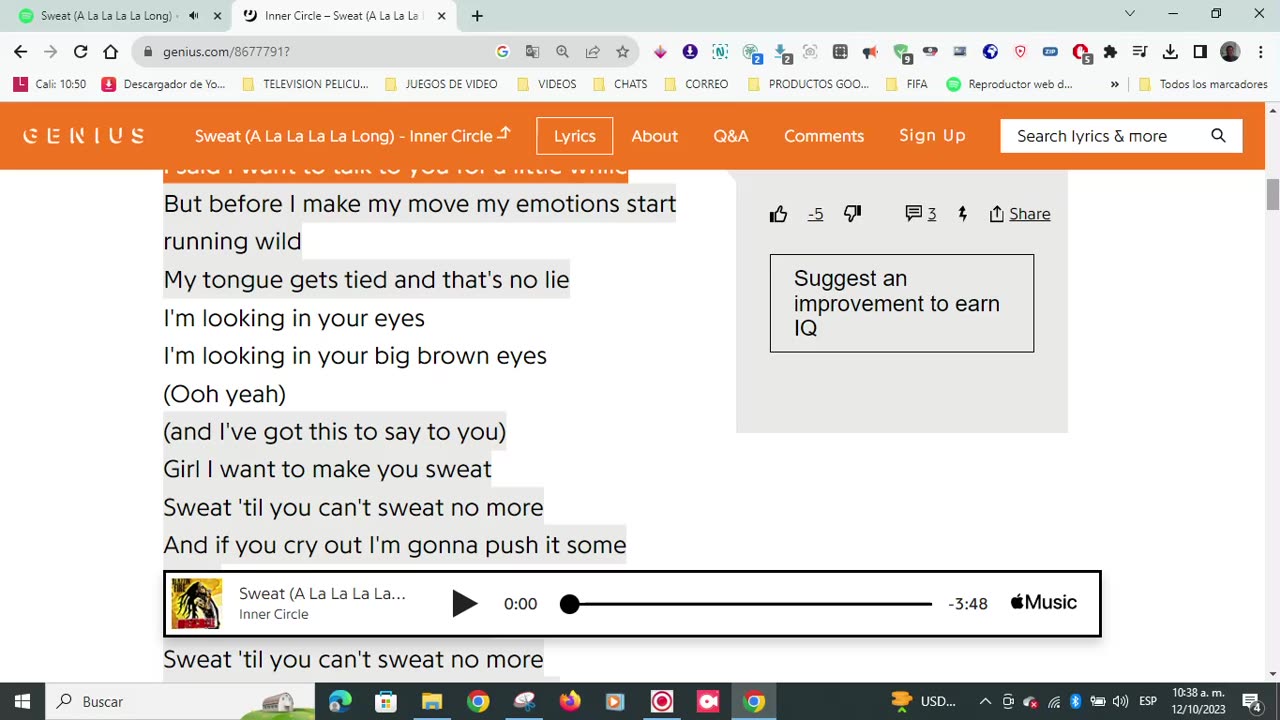Image resolution: width=1280 pixels, height=720 pixels.
Task: Click lyric line 'I'm looking in your big brown eyes'
Action: (355, 355)
